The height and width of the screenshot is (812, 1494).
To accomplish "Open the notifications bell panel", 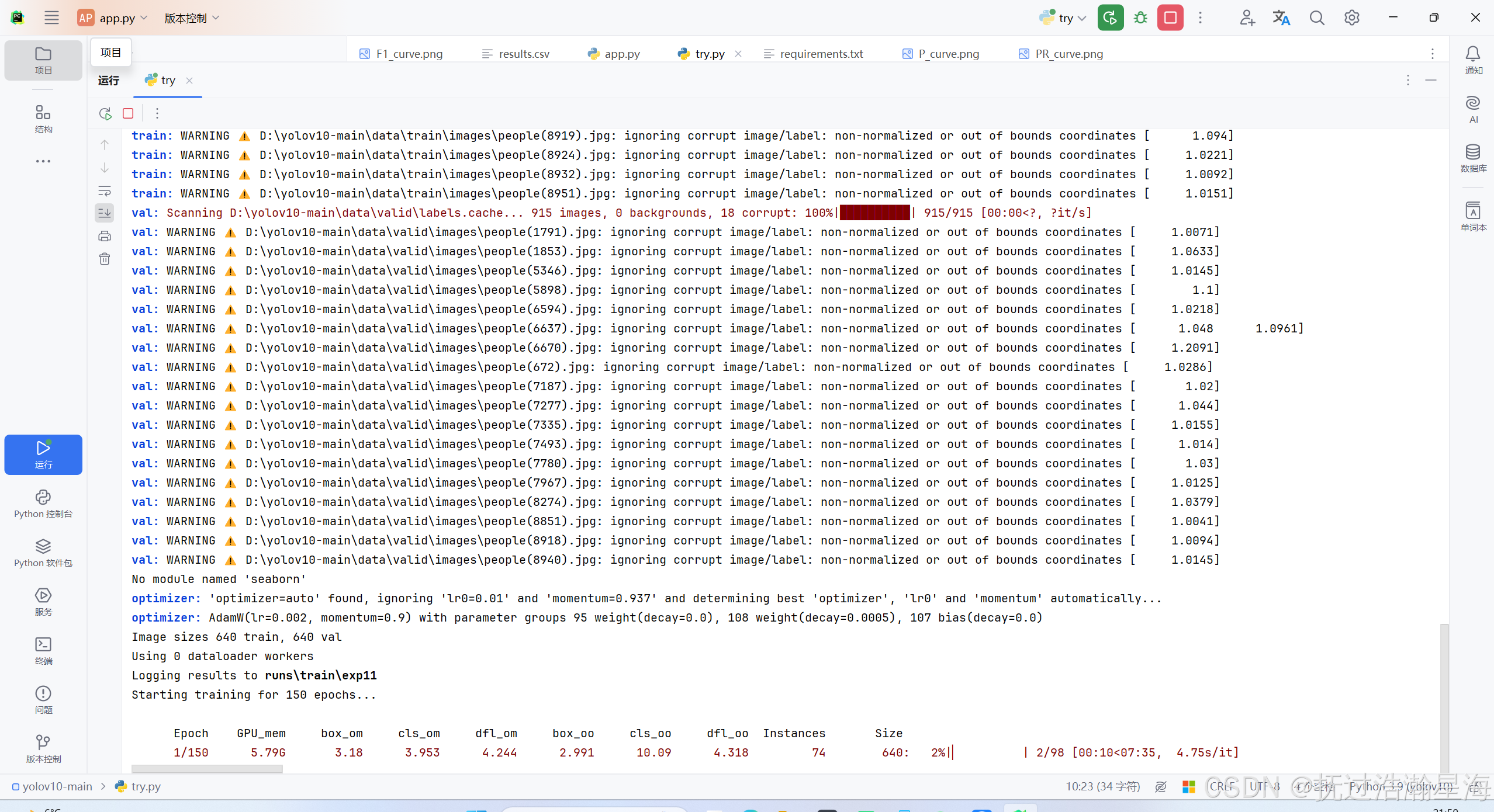I will tap(1472, 54).
